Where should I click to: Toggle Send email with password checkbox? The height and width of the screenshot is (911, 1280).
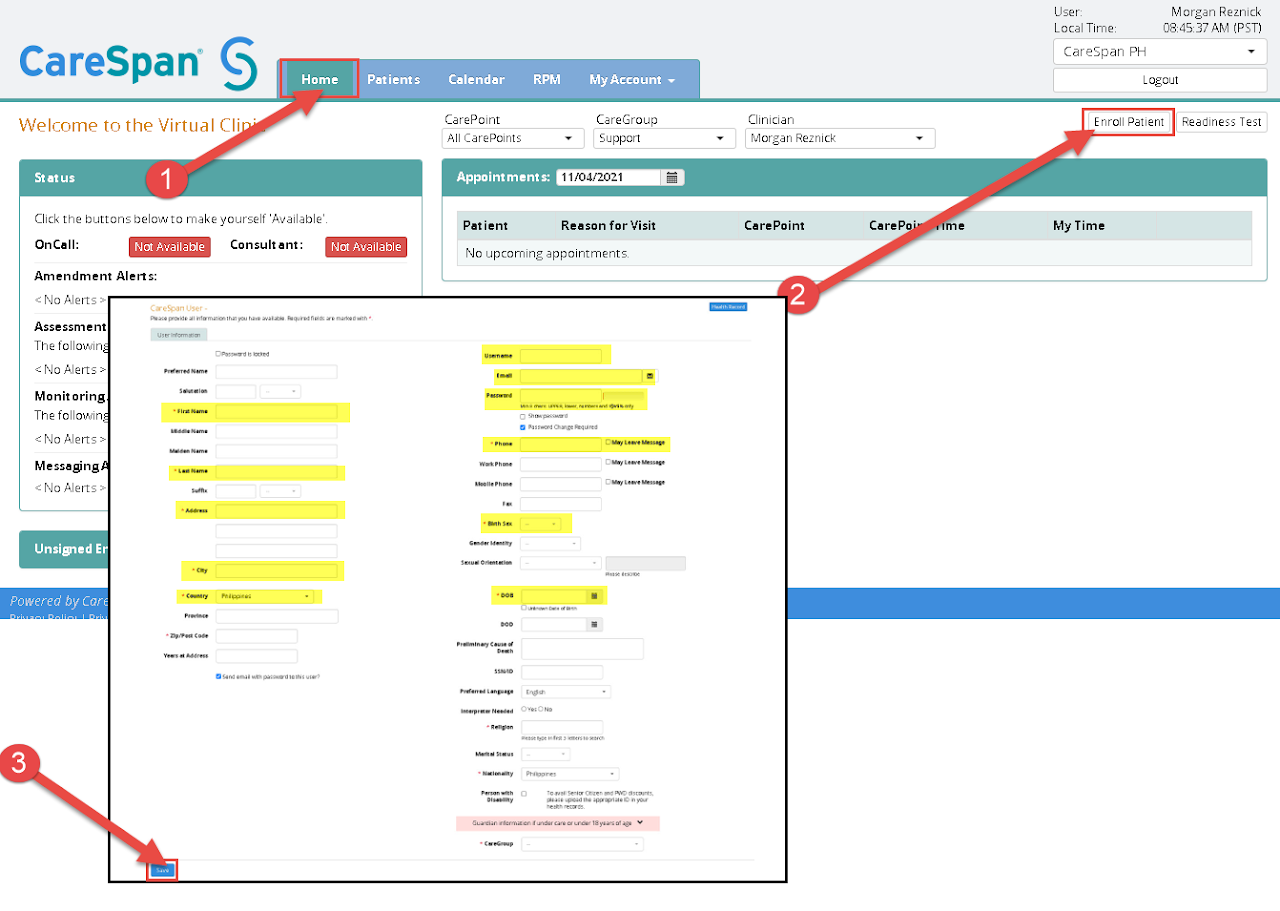pyautogui.click(x=219, y=676)
